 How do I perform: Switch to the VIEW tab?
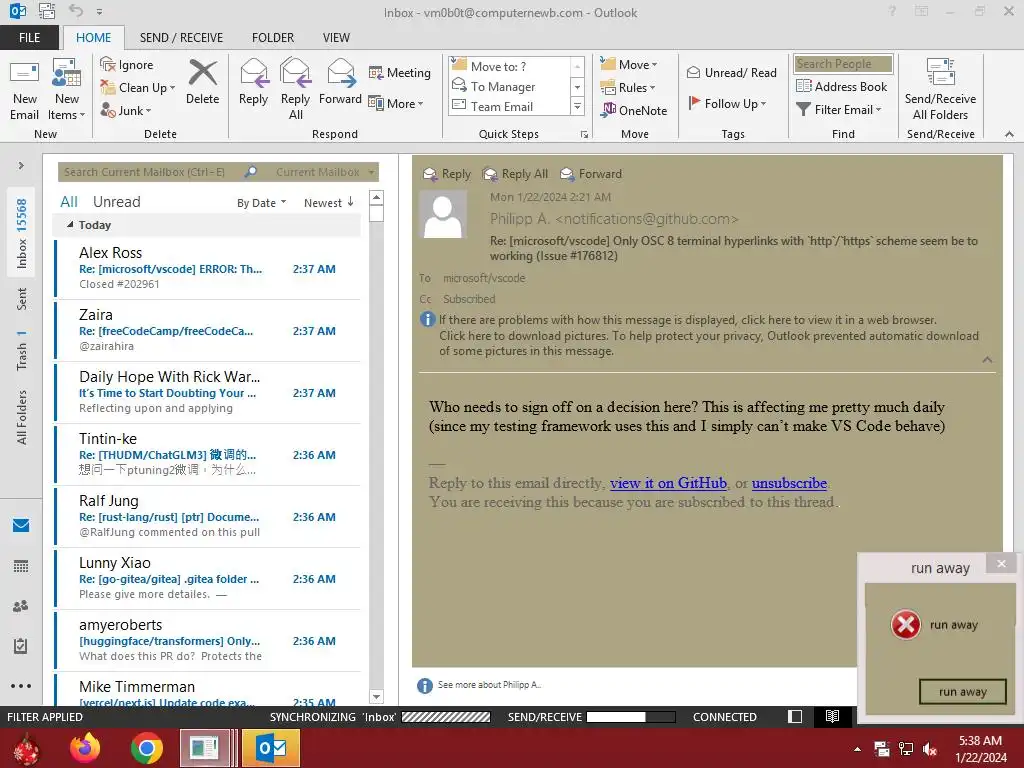tap(336, 37)
